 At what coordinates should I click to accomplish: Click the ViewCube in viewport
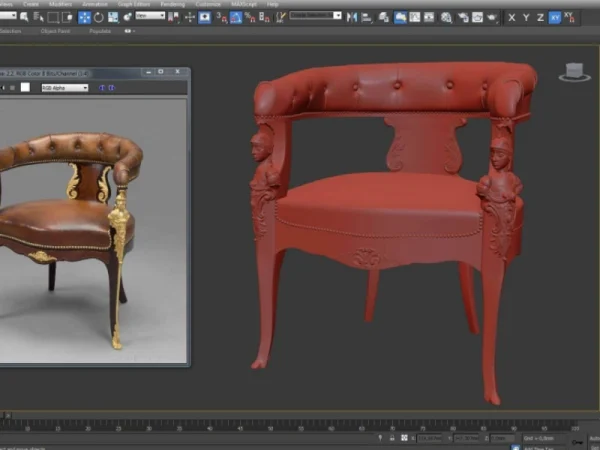click(x=574, y=72)
